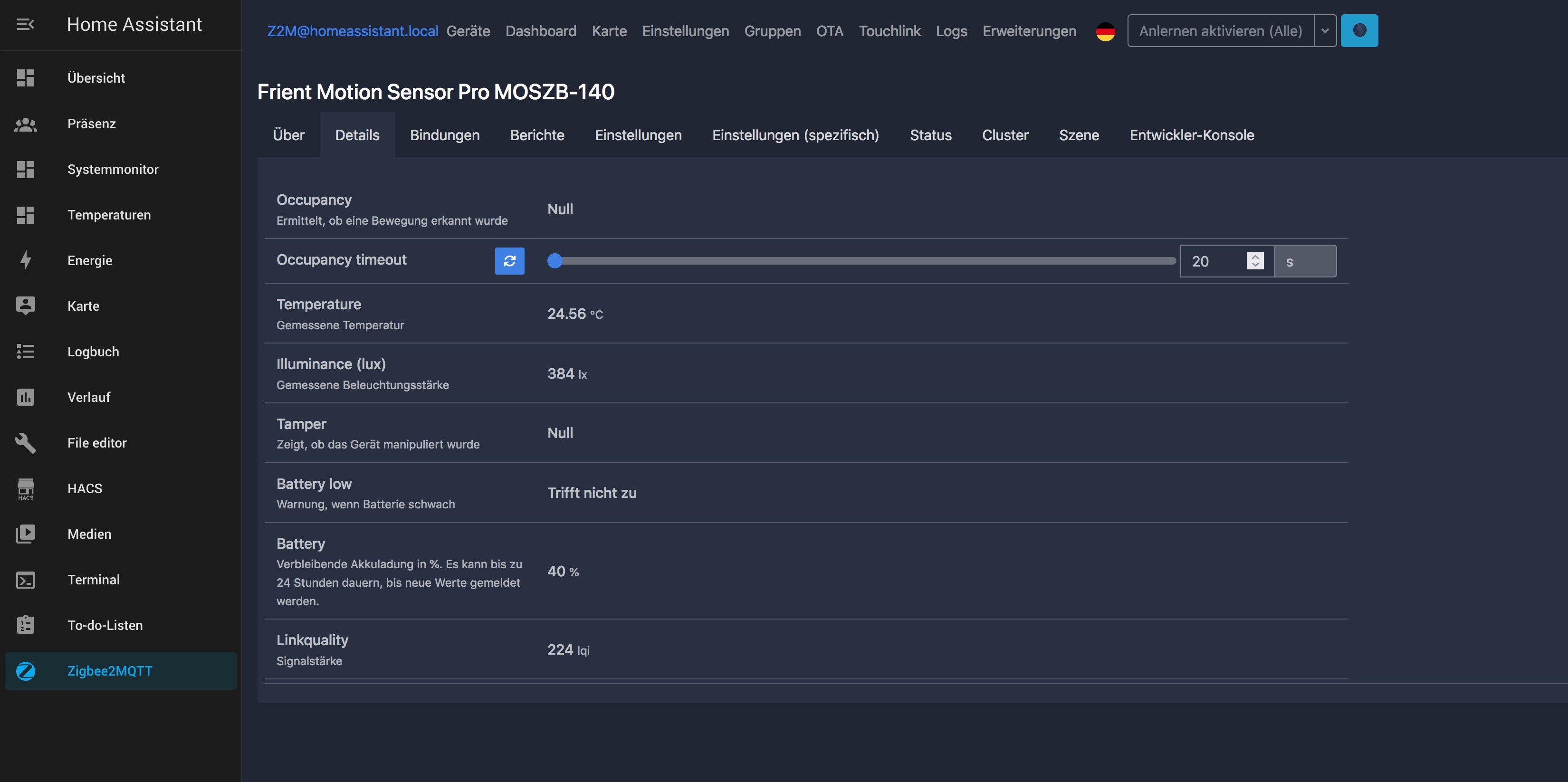This screenshot has height=782, width=1568.
Task: Open the Zigbee2MQTT sidebar icon
Action: point(25,671)
